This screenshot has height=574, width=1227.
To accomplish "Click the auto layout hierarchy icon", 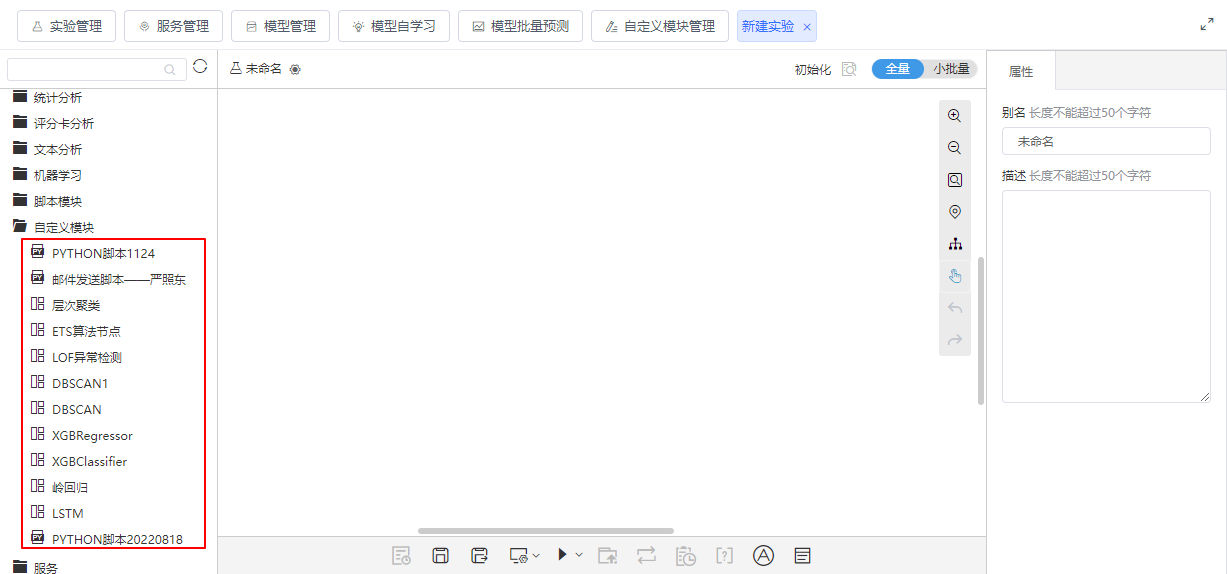I will coord(954,244).
